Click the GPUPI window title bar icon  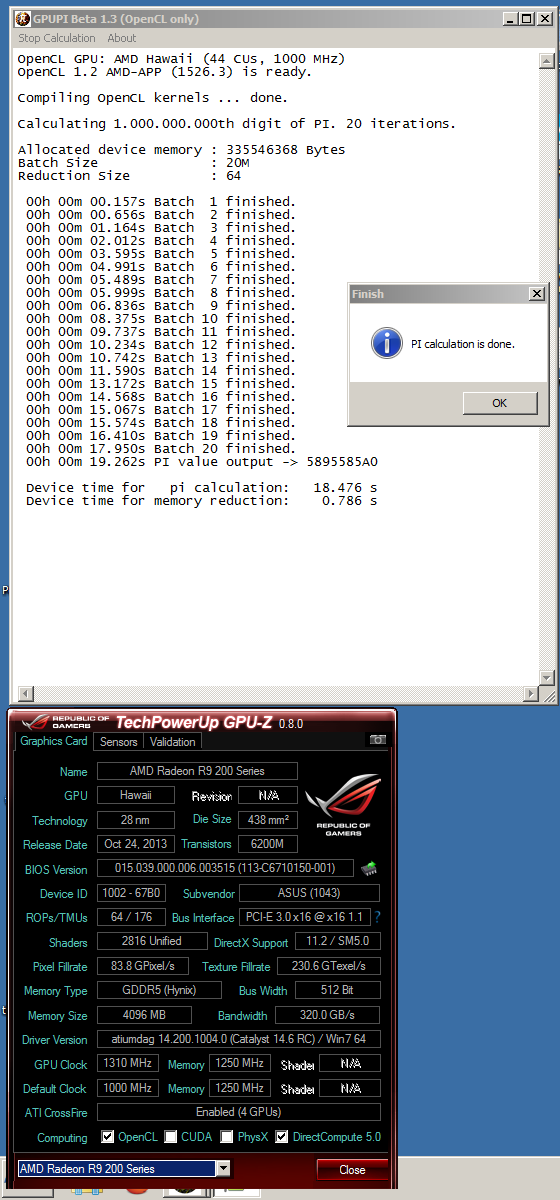point(23,19)
